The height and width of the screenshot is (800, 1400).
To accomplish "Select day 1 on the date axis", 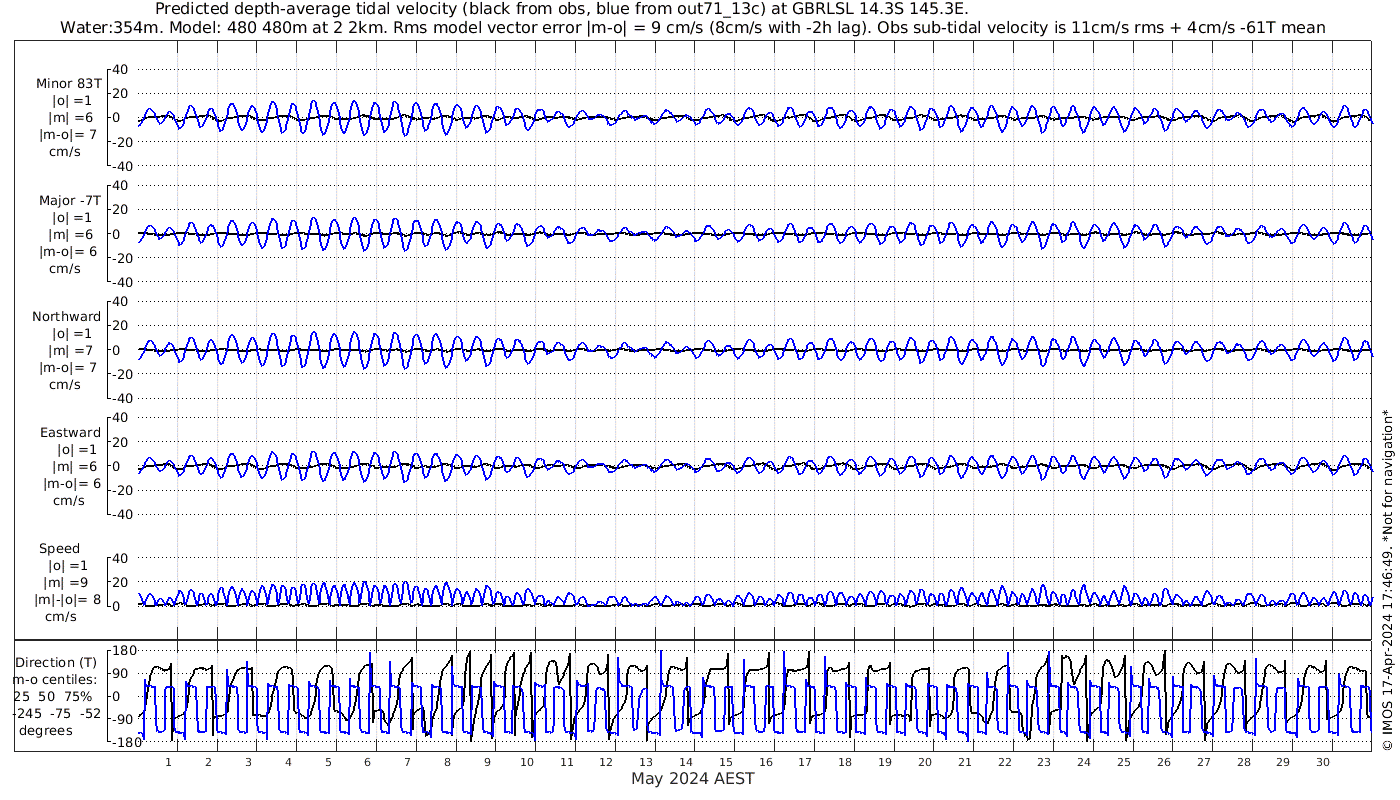I will tap(168, 762).
